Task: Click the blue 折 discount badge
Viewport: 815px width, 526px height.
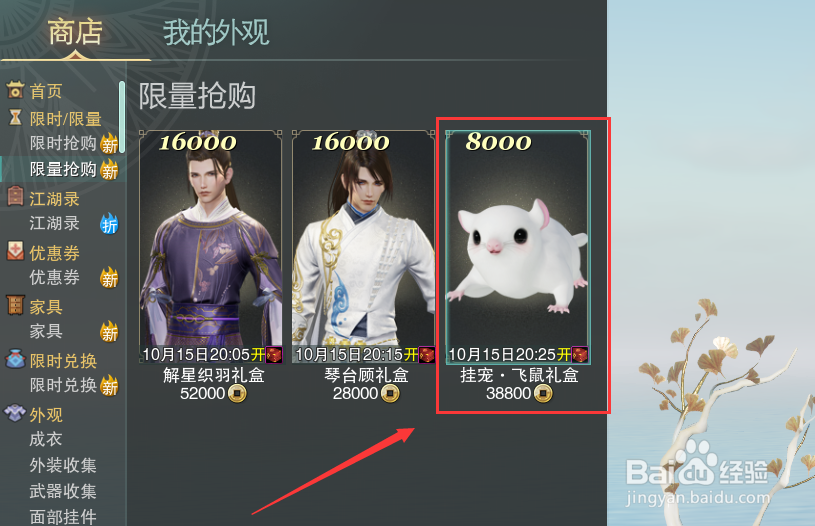Action: [109, 224]
